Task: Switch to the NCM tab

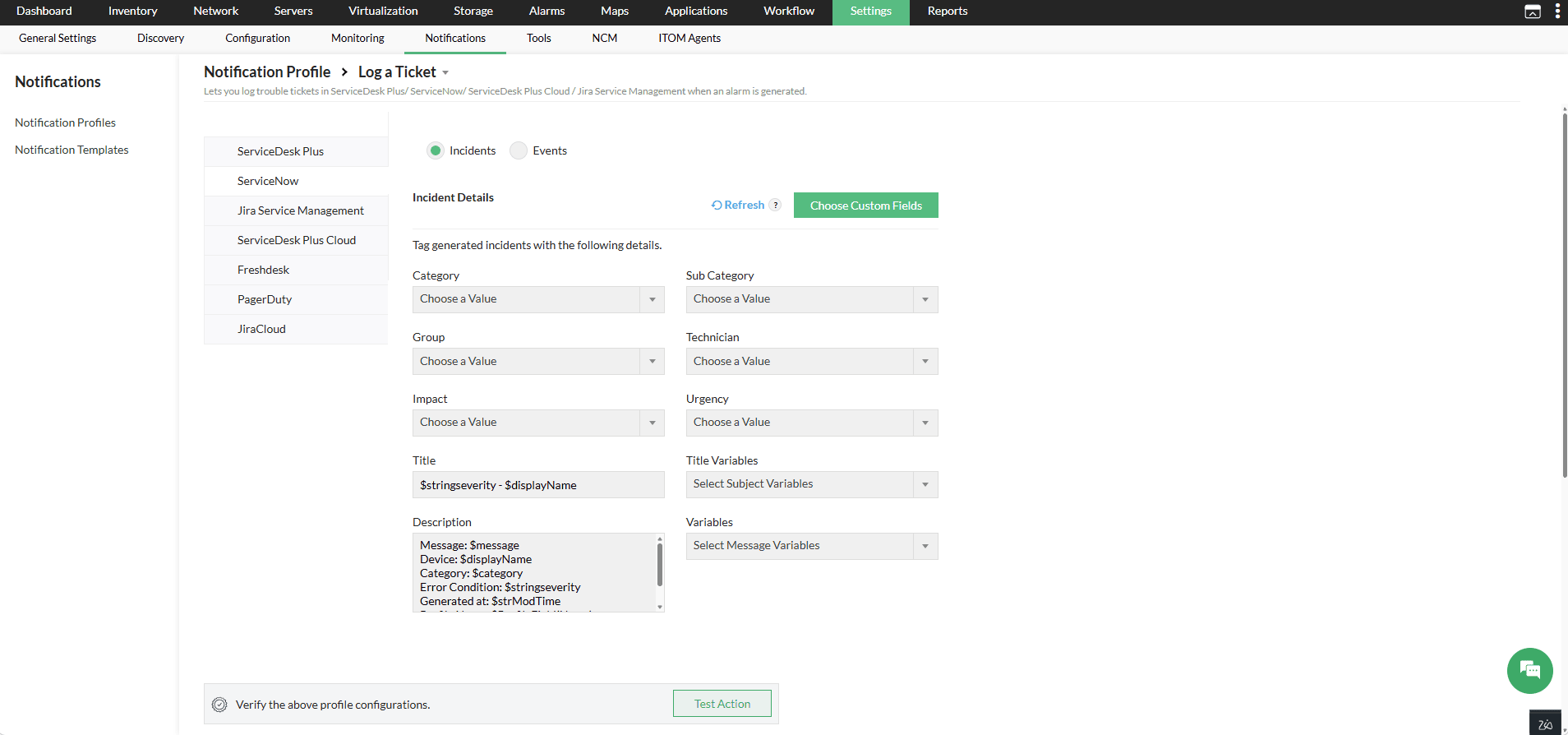Action: pos(605,39)
